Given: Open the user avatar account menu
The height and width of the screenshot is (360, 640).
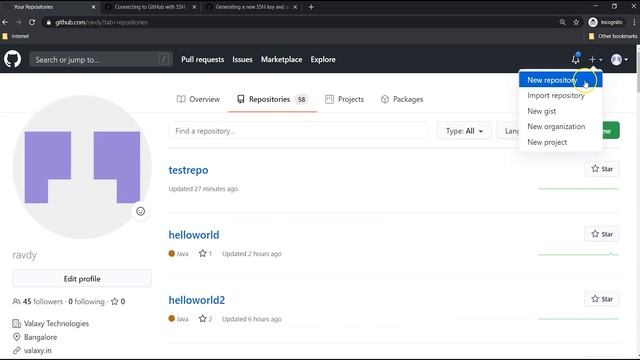Looking at the screenshot, I should pyautogui.click(x=619, y=60).
